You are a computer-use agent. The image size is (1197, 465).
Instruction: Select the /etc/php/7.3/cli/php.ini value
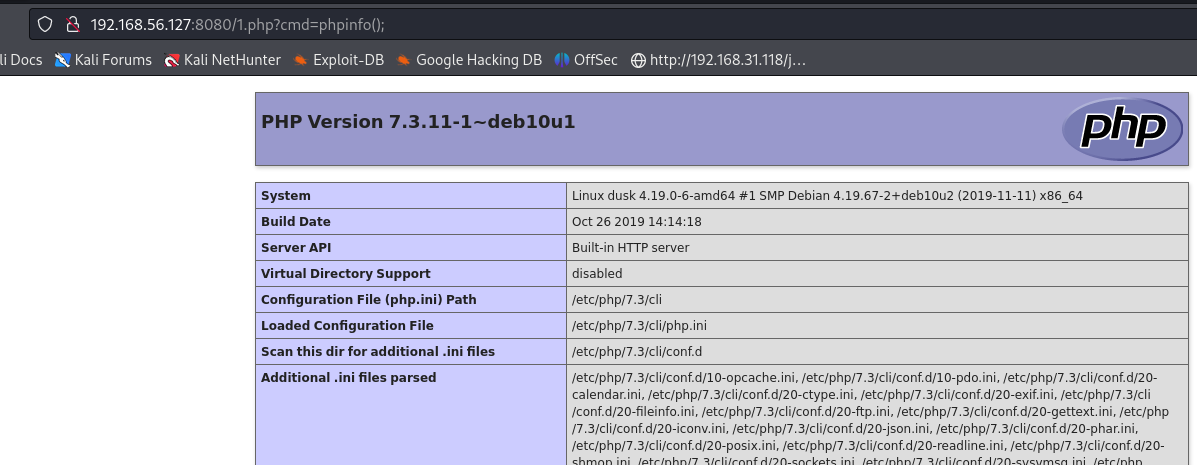point(639,325)
